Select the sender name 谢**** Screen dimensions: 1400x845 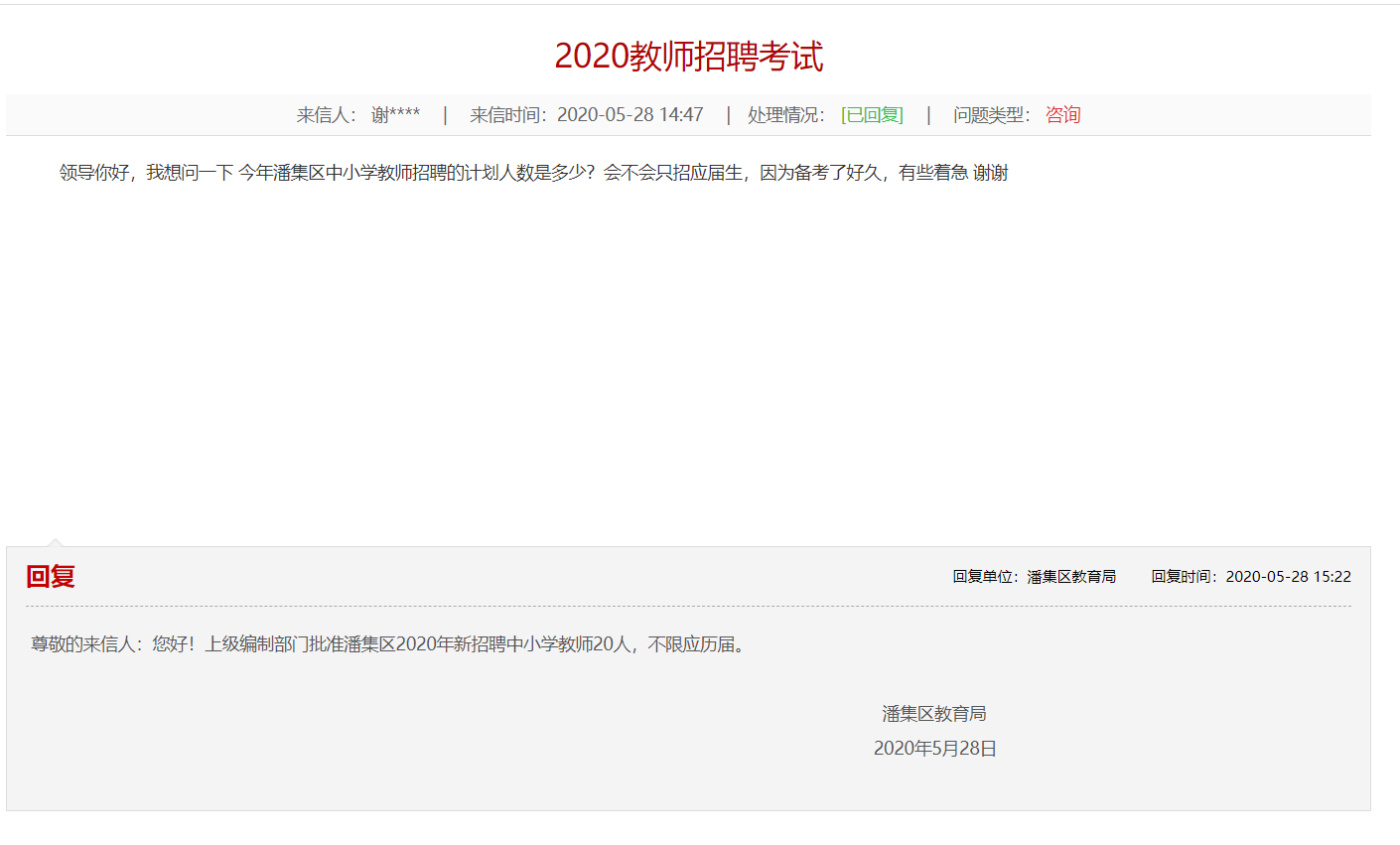pos(395,115)
